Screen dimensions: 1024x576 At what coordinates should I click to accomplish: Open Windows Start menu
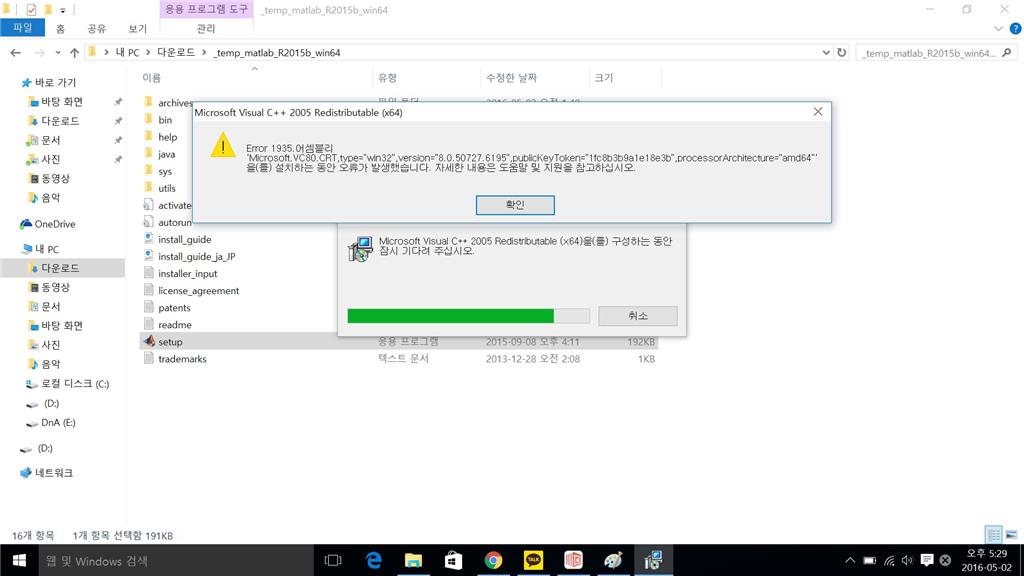[x=19, y=560]
